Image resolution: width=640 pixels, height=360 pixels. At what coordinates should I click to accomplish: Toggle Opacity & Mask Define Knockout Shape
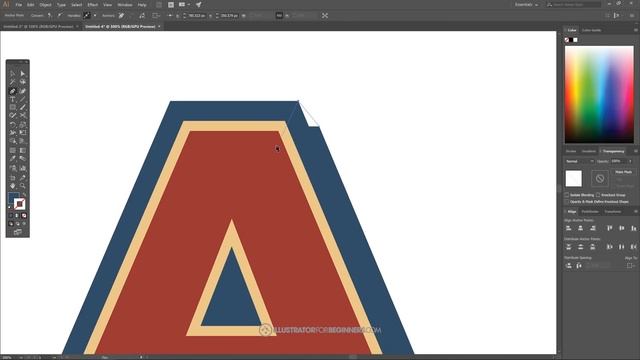[567, 202]
